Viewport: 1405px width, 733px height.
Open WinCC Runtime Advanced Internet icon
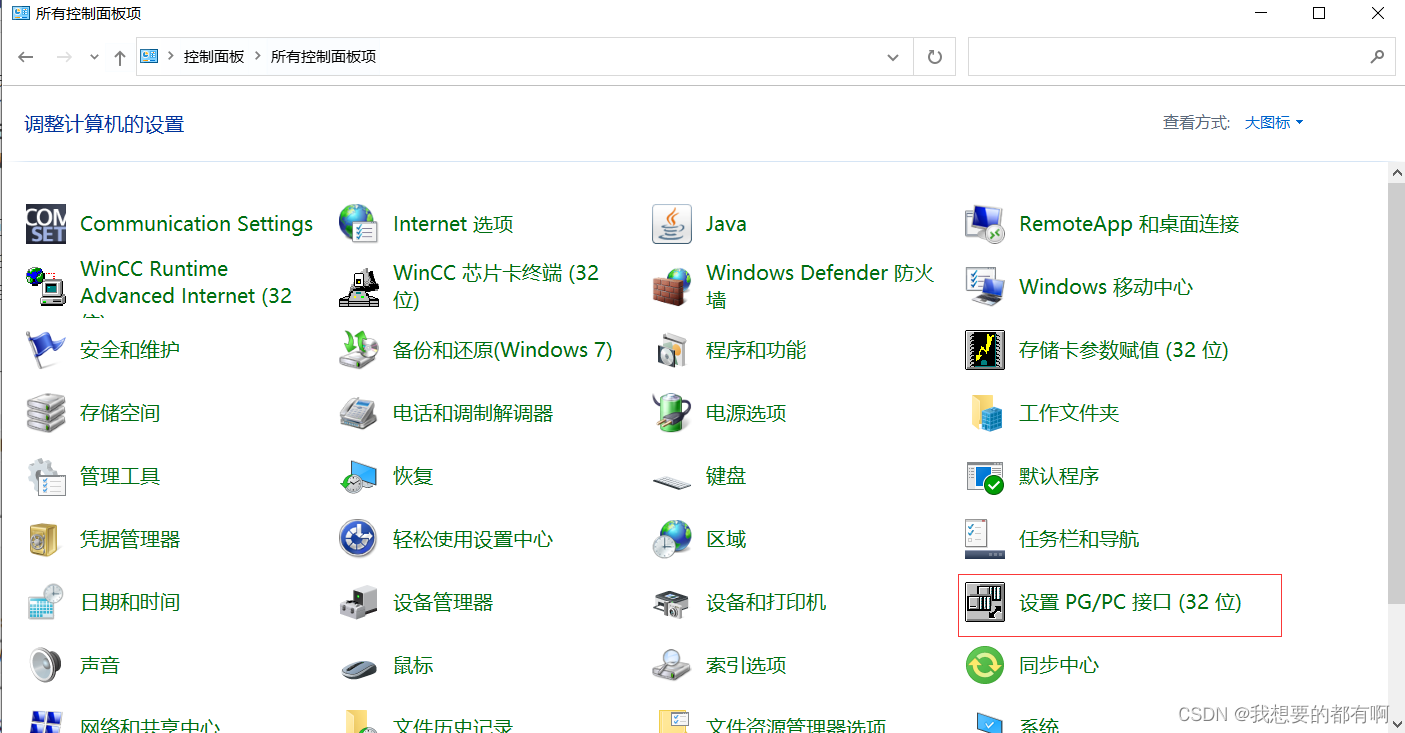point(46,287)
